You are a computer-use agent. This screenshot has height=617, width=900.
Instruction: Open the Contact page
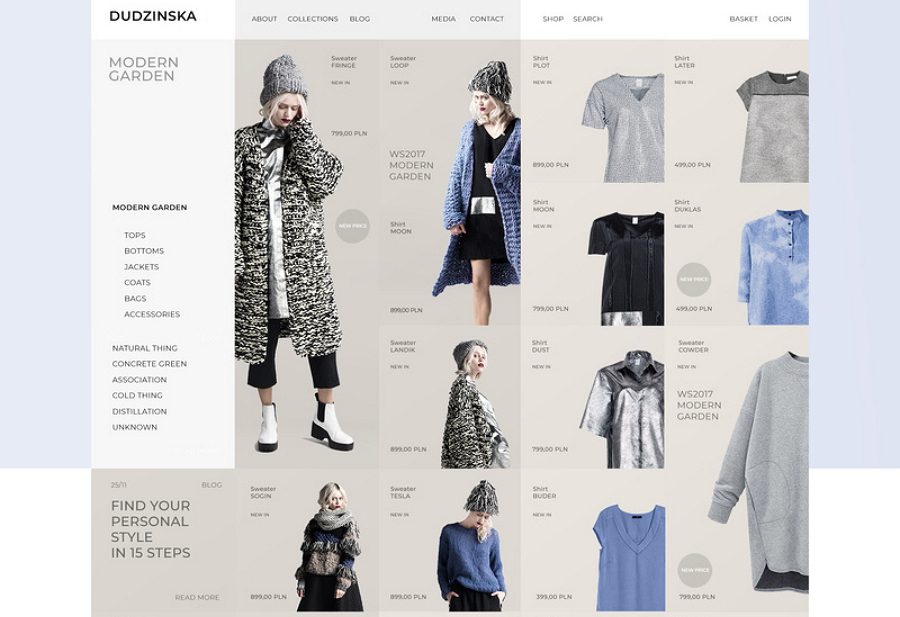pyautogui.click(x=487, y=19)
